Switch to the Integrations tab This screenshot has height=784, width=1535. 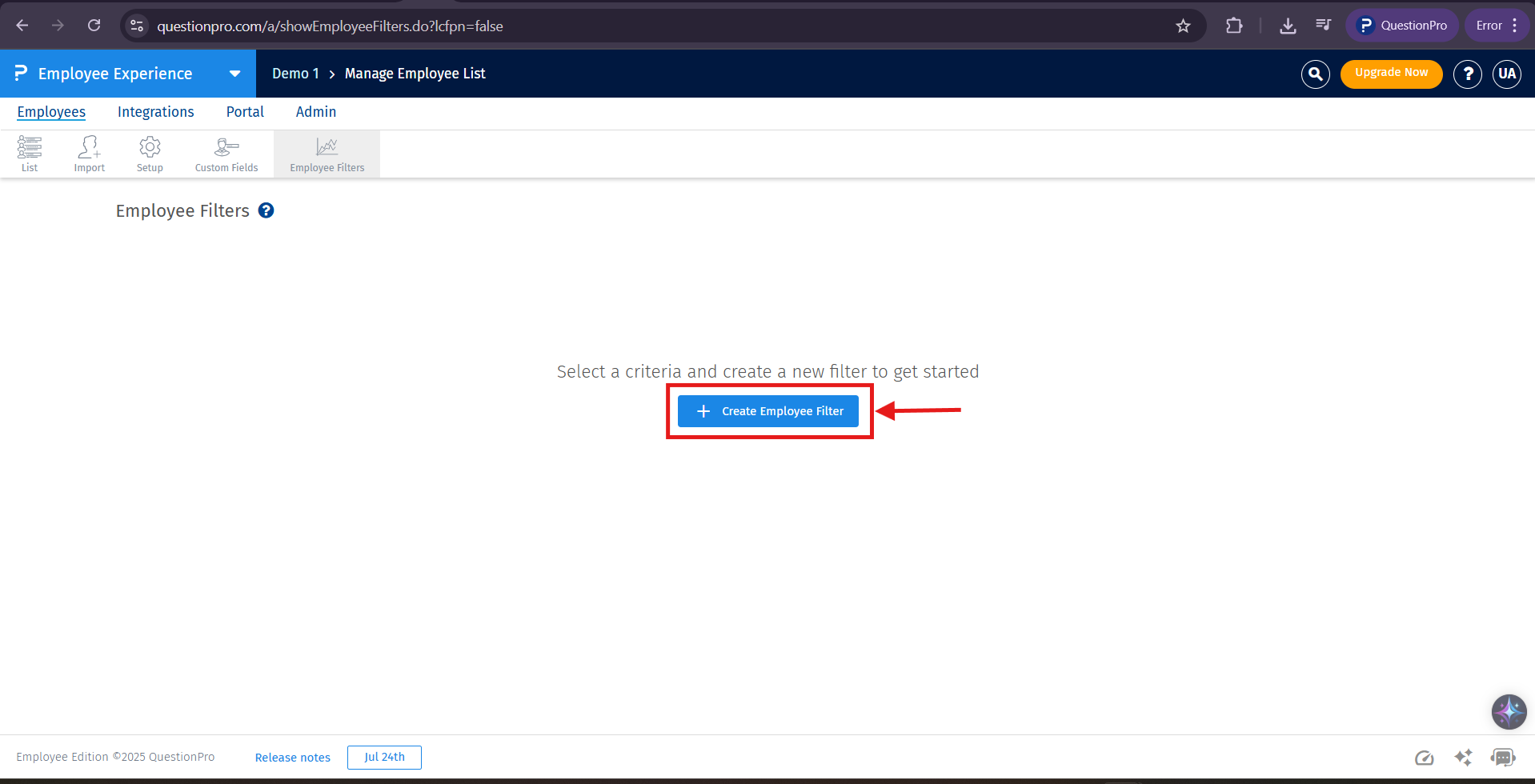pyautogui.click(x=155, y=112)
